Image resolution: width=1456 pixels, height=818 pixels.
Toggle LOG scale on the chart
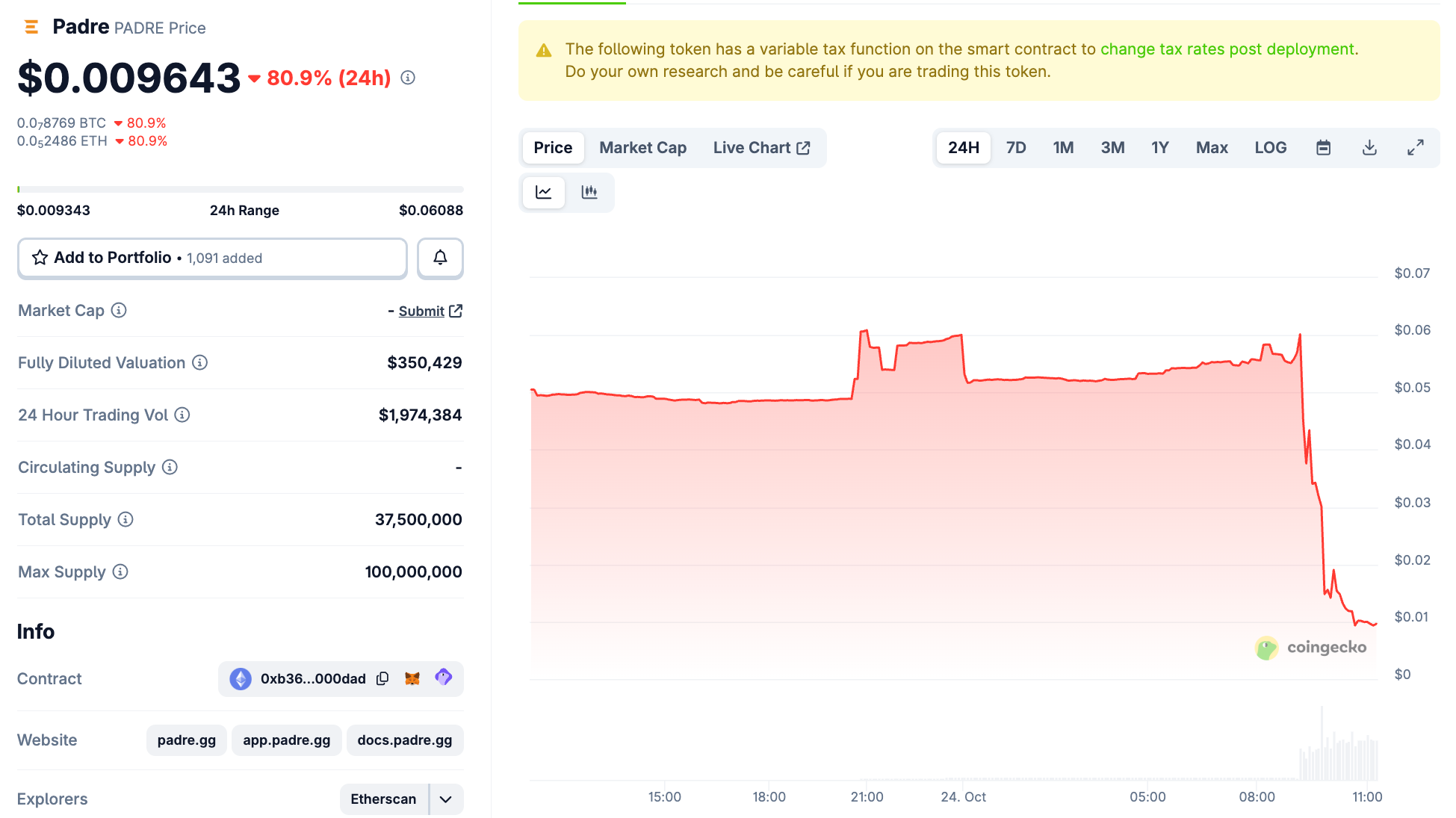(x=1270, y=148)
